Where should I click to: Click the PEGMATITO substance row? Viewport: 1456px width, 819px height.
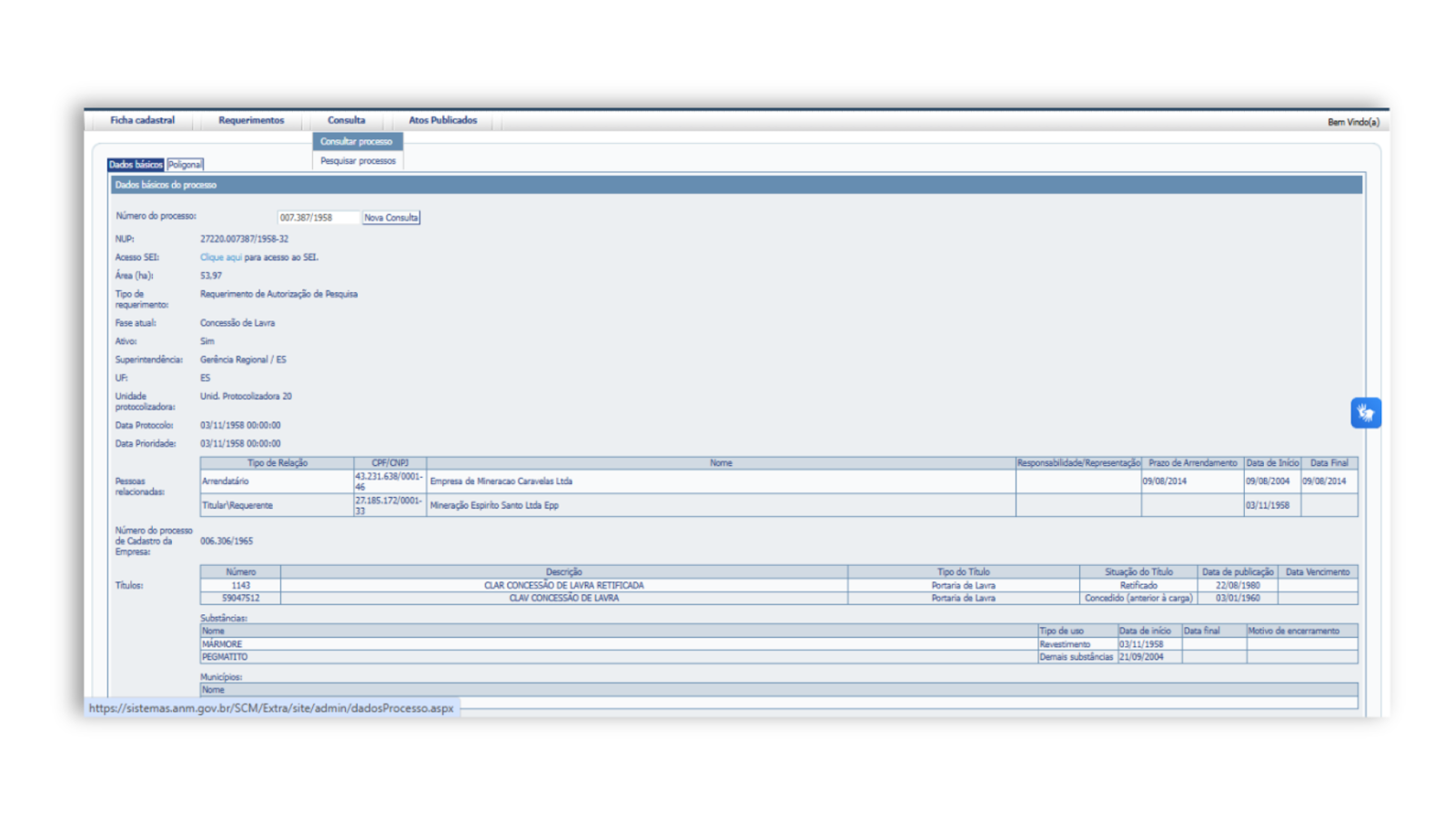coord(779,657)
